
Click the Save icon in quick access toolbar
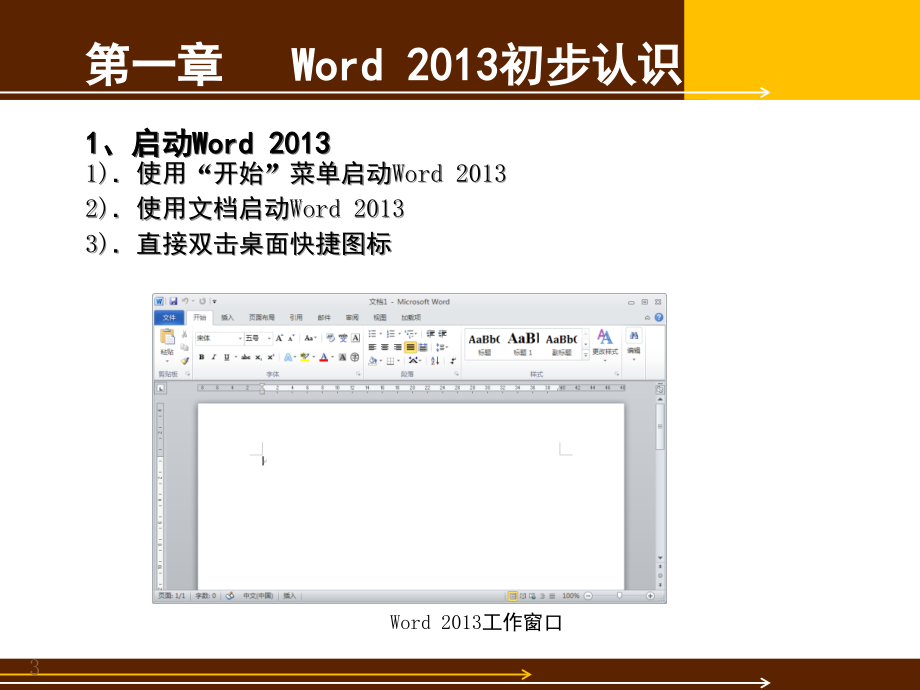pyautogui.click(x=173, y=301)
